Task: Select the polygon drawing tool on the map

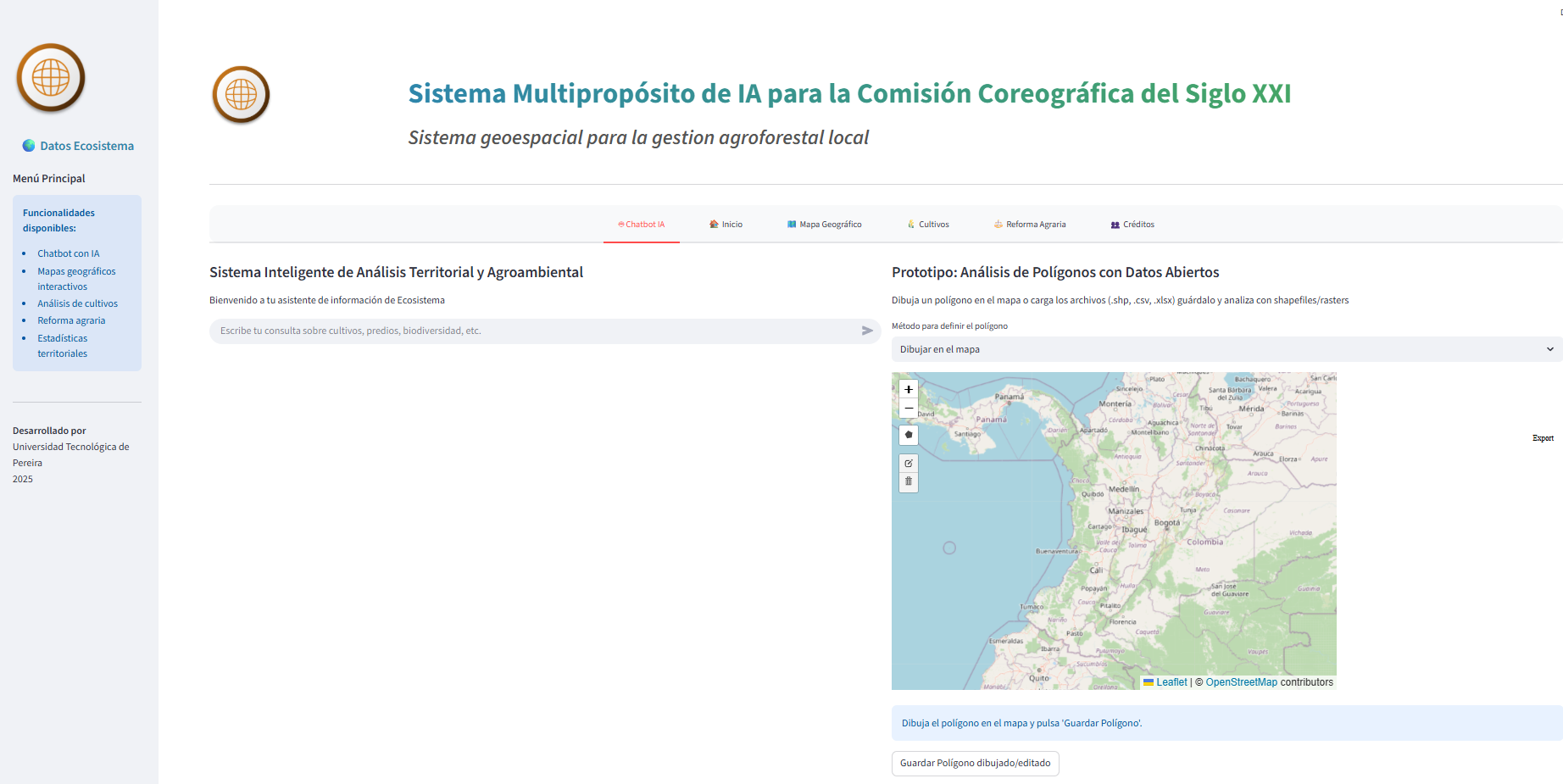Action: [908, 435]
